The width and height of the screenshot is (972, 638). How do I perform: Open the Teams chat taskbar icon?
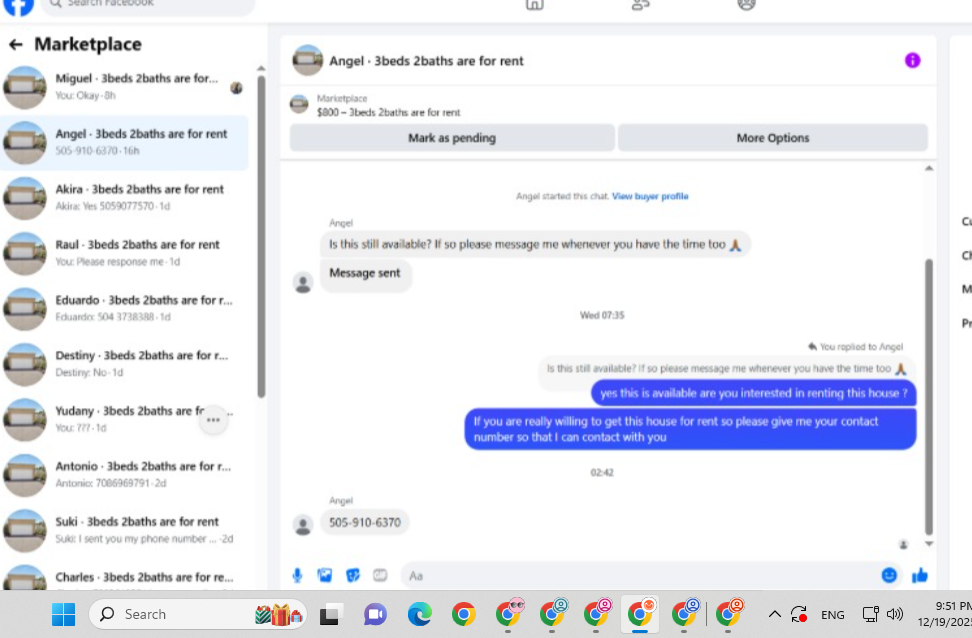(375, 614)
